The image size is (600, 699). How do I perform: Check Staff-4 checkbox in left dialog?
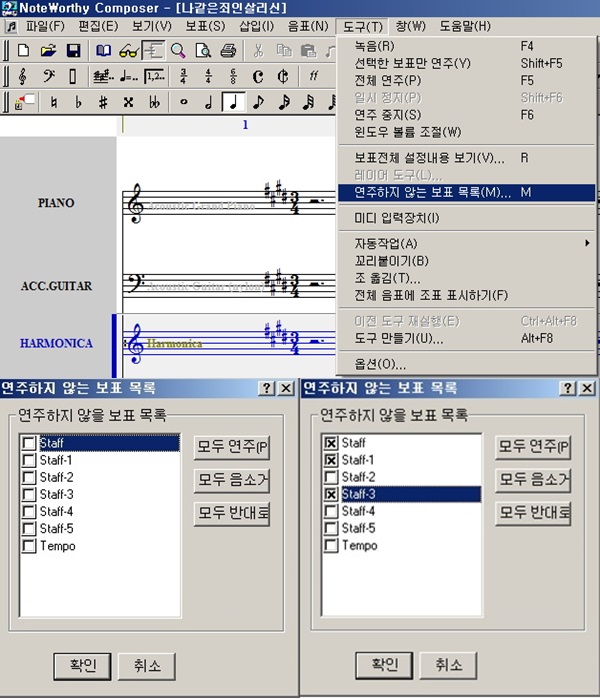click(x=29, y=511)
